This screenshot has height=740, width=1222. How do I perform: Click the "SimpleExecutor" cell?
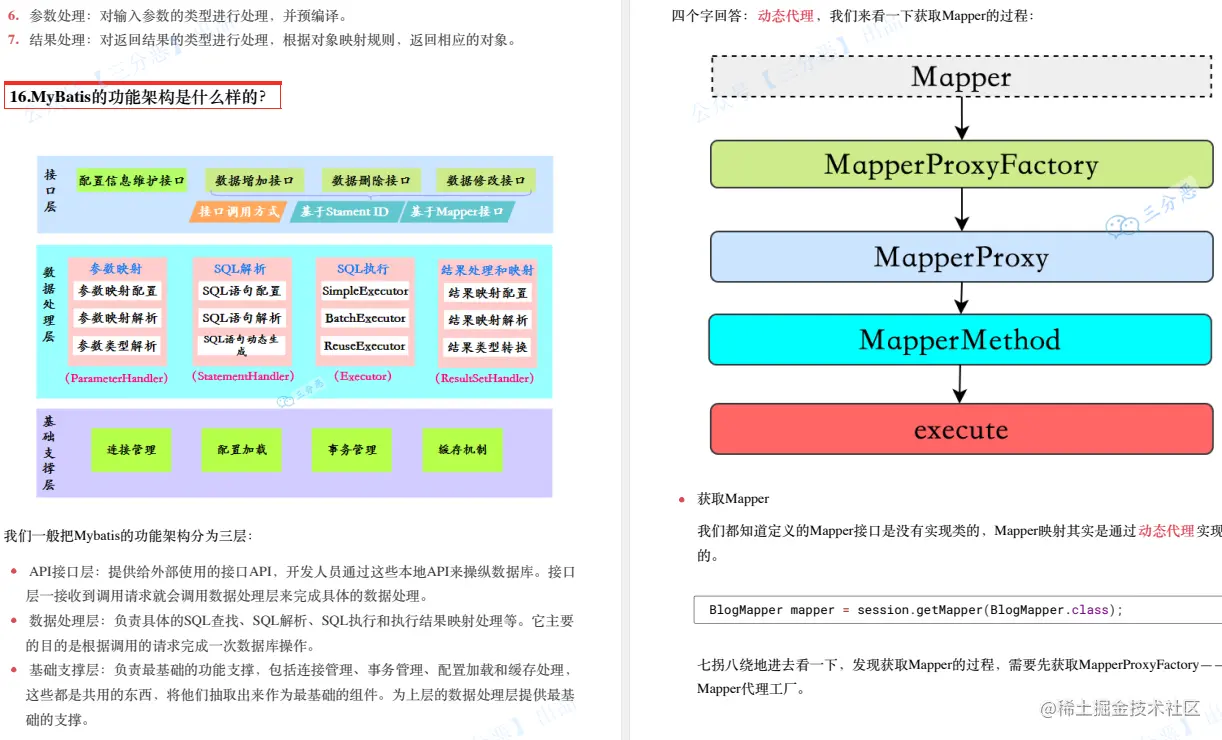[x=365, y=291]
